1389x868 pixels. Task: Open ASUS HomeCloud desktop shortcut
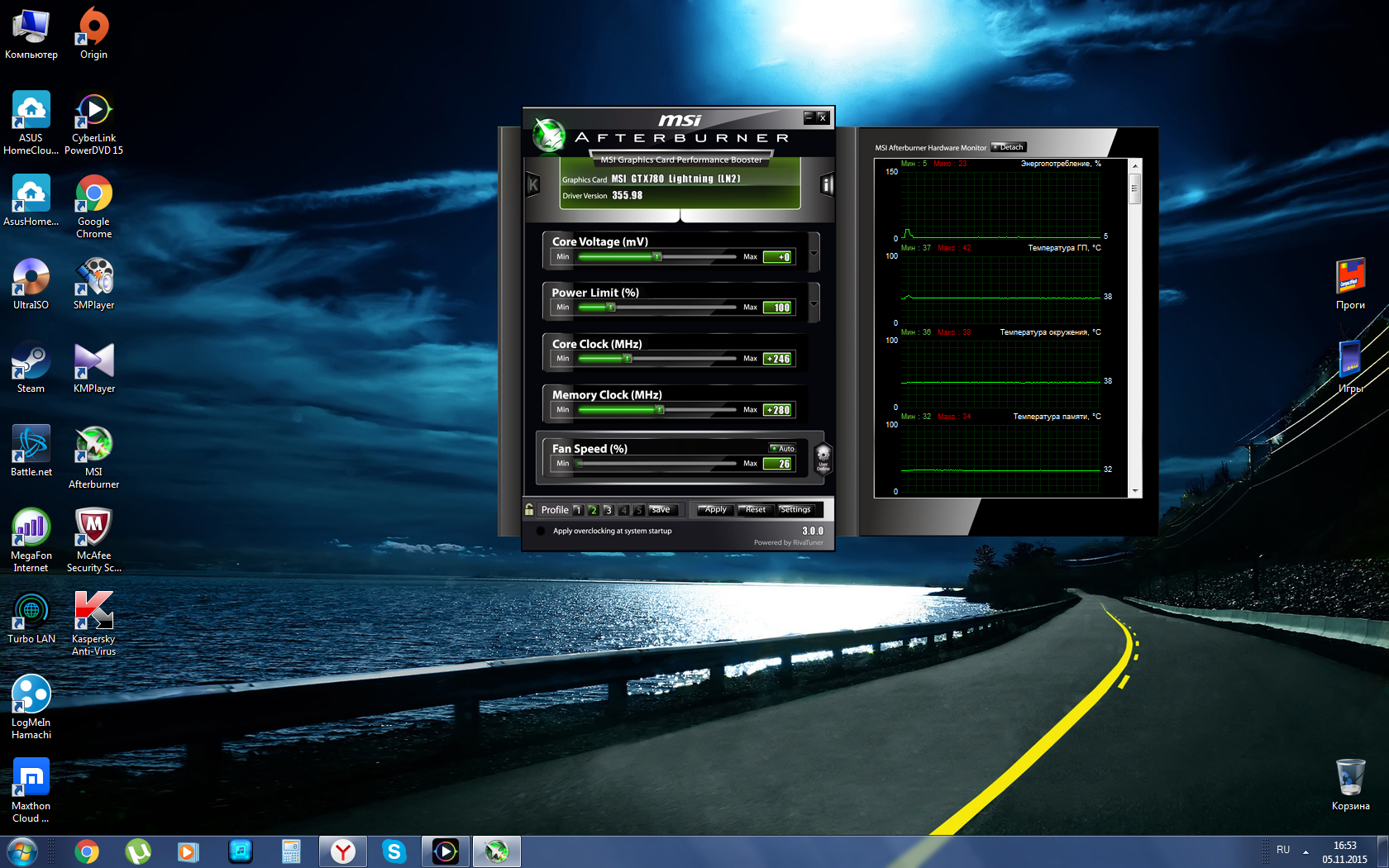31,122
